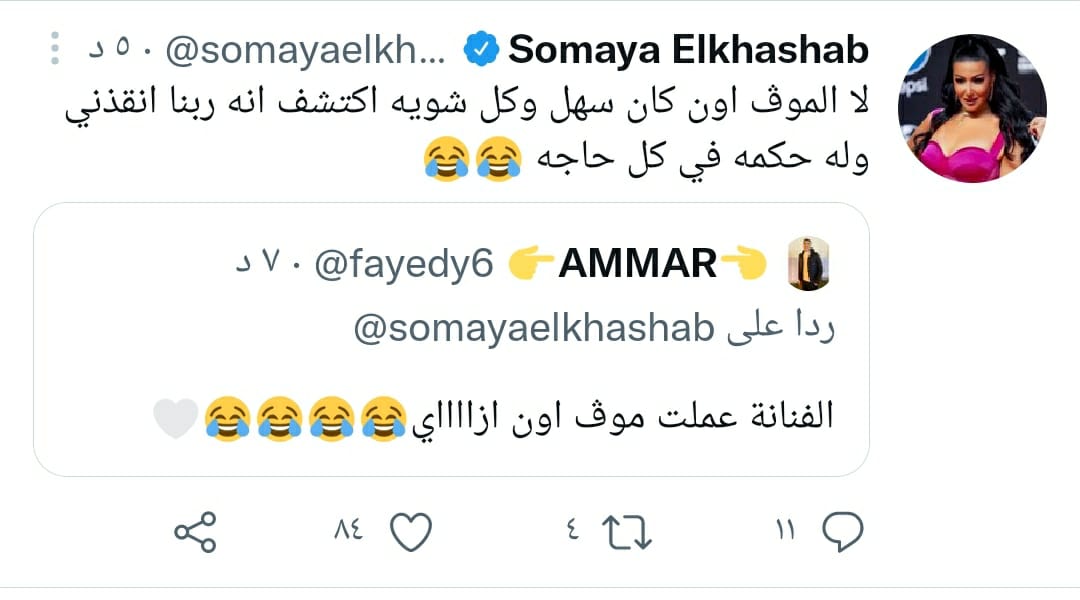
Task: Retweet this tweet using the retweet icon
Action: pyautogui.click(x=629, y=531)
